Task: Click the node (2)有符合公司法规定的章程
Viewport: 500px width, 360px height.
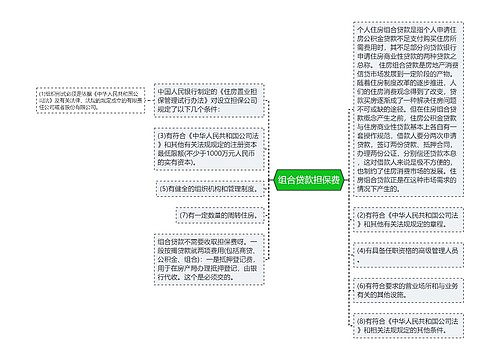Action: click(x=408, y=220)
